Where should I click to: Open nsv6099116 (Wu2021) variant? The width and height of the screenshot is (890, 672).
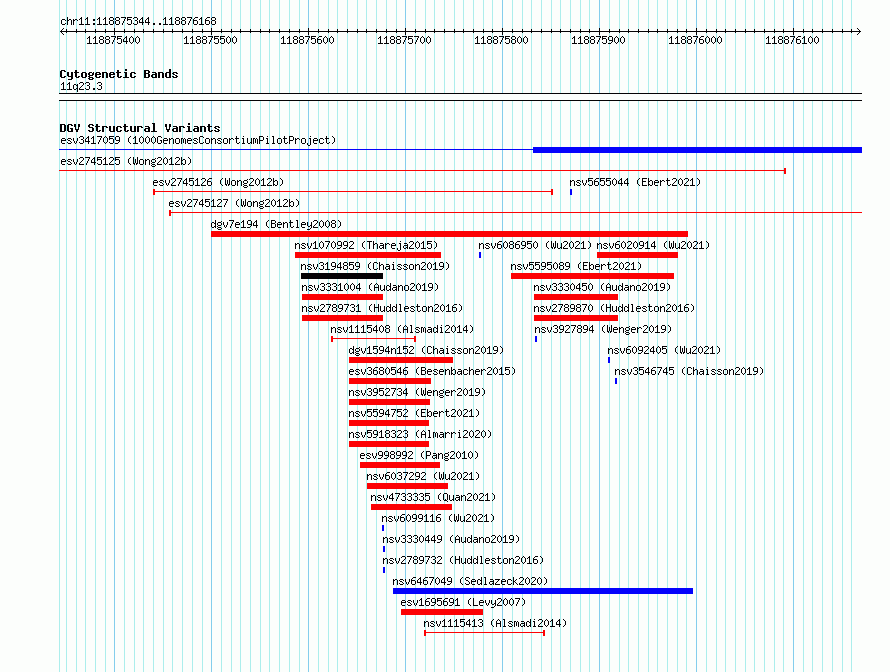pos(438,518)
